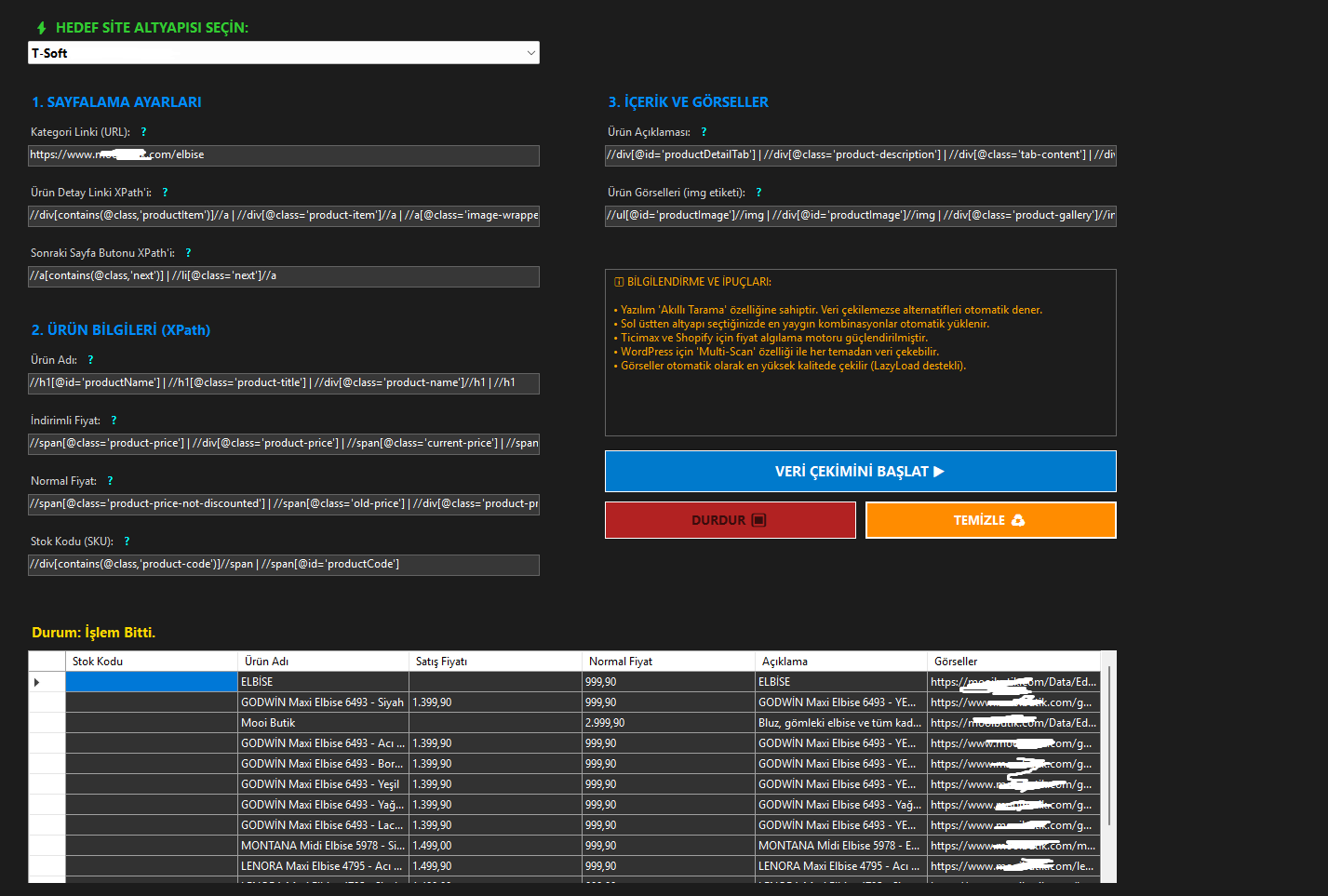Select the LENORA Maxi Elbise 4795 name cell
The height and width of the screenshot is (896, 1328).
point(323,866)
